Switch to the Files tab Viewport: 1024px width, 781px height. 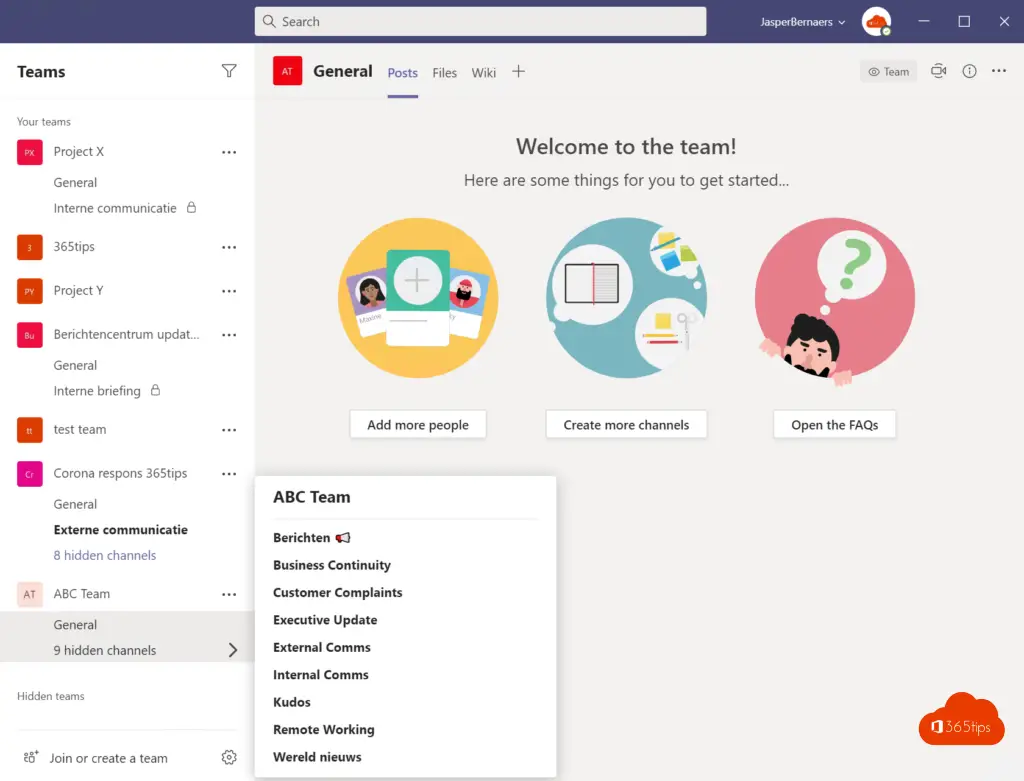(x=444, y=72)
